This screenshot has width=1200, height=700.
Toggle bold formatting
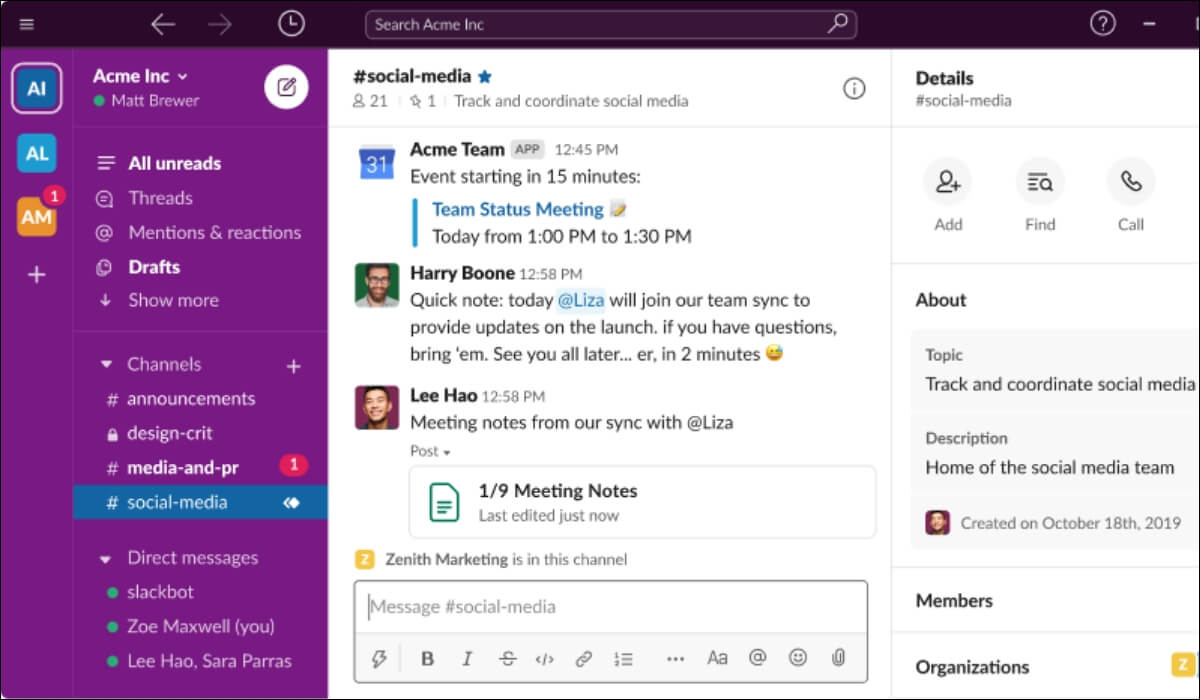coord(427,658)
